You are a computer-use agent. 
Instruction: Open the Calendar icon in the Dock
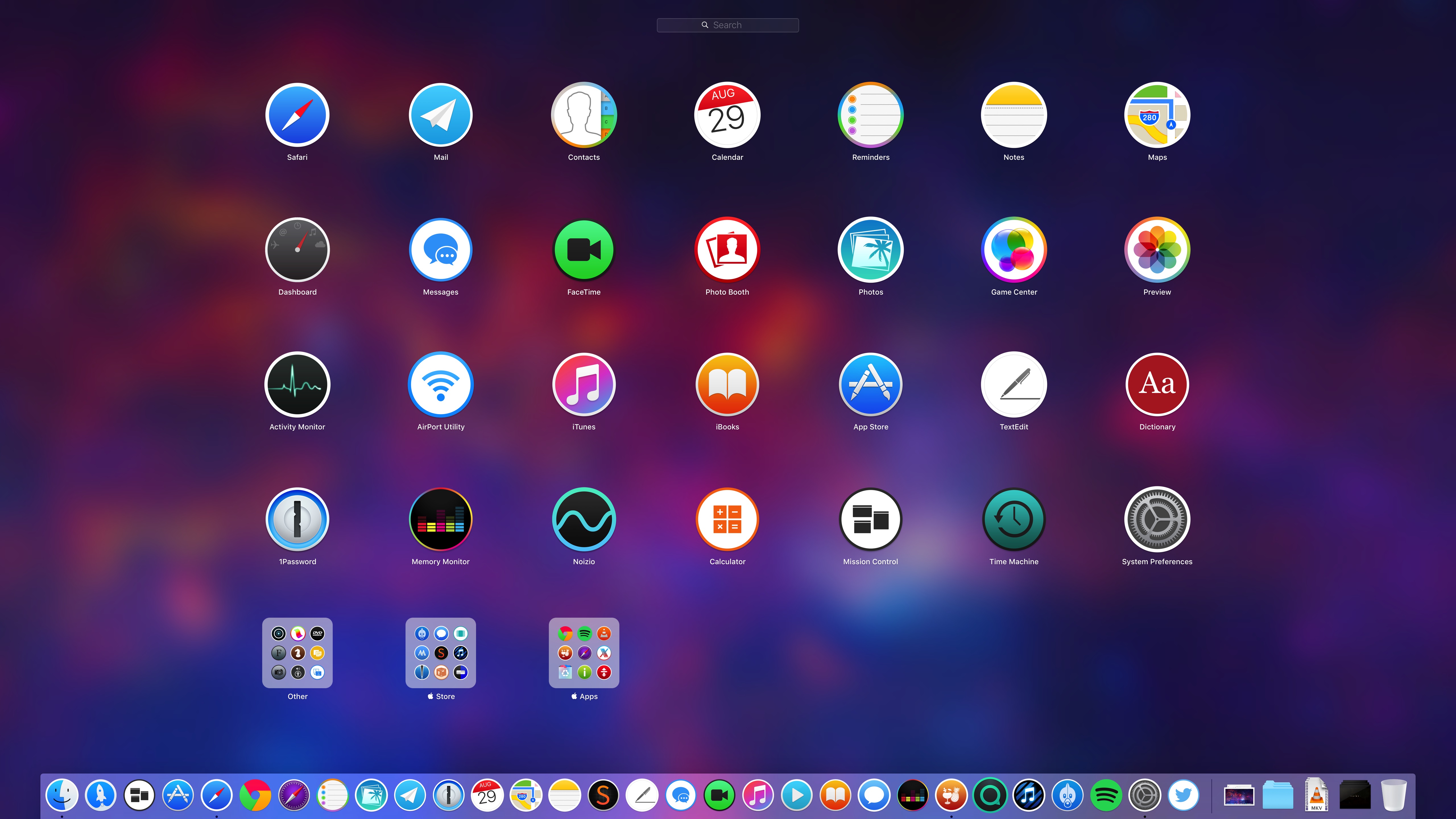pos(487,795)
